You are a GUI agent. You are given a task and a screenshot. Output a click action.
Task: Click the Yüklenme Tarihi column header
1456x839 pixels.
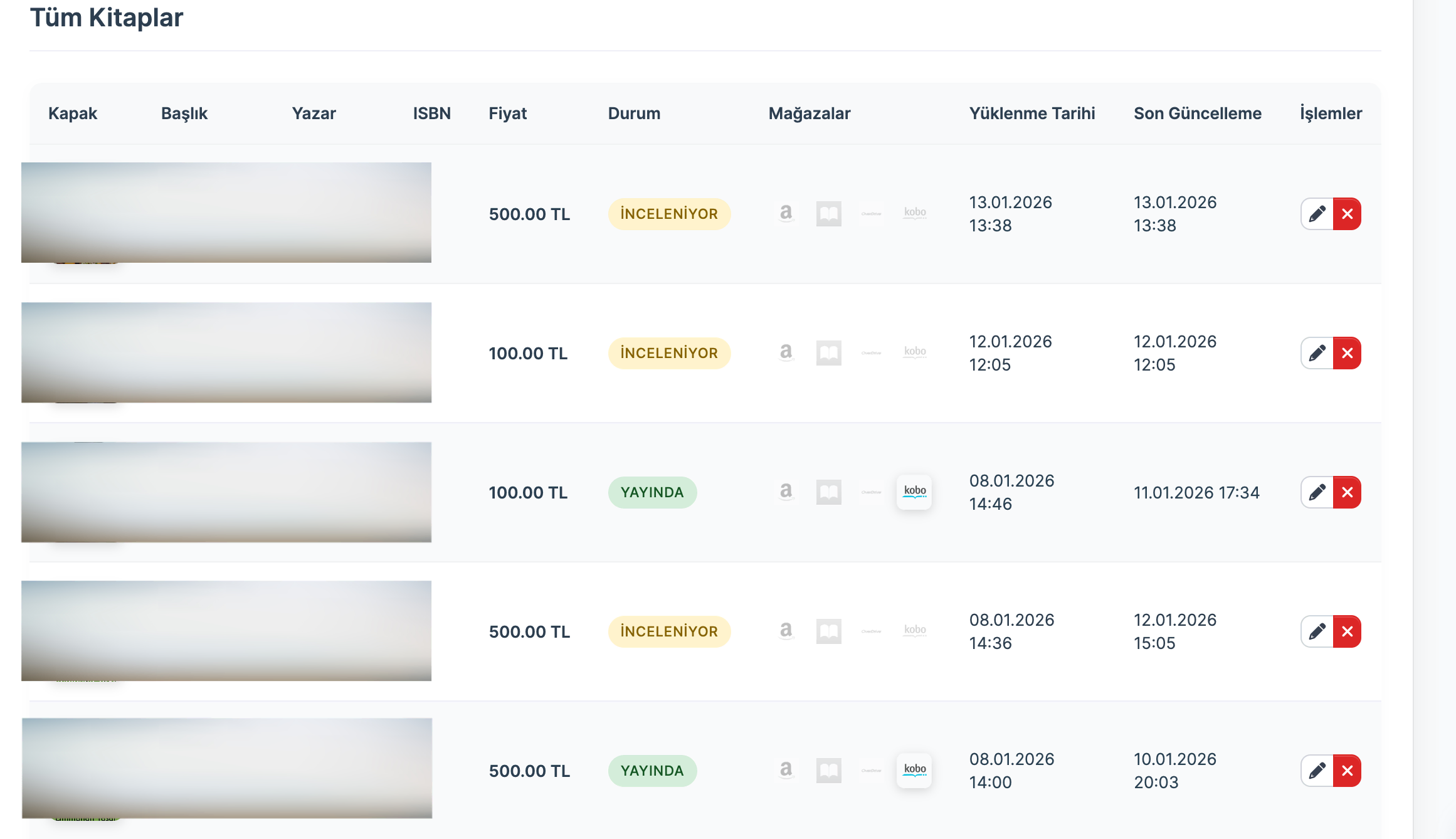(1031, 113)
